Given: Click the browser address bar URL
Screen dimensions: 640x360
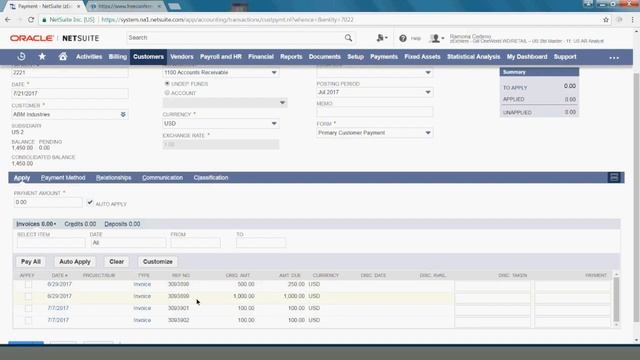Looking at the screenshot, I should (227, 20).
